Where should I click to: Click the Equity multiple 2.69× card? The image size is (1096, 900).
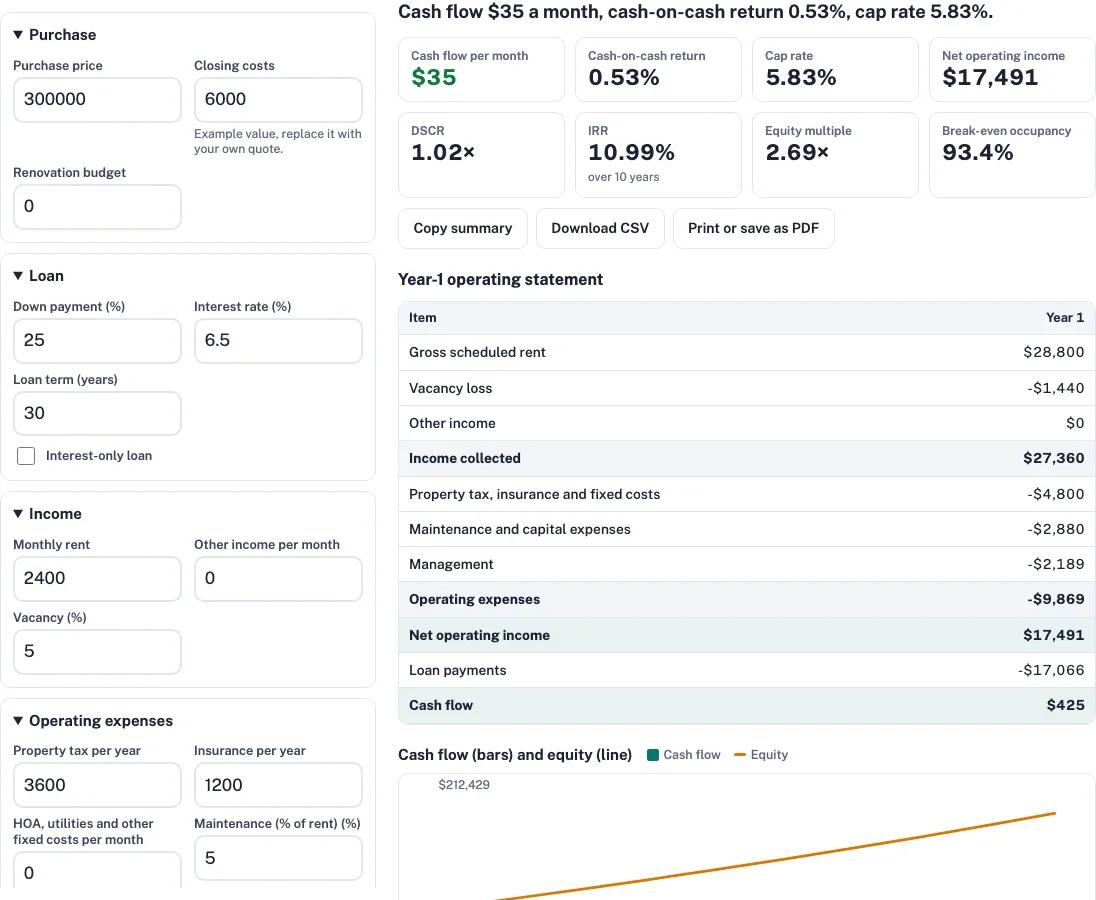pos(835,155)
